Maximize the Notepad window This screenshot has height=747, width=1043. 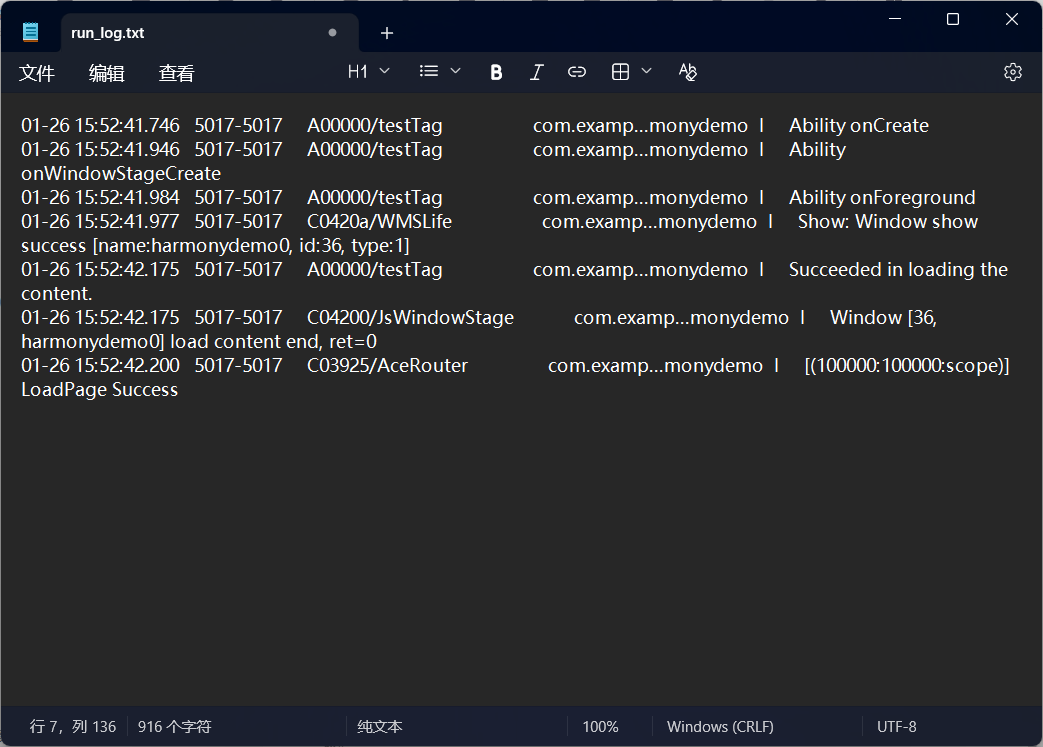[953, 19]
